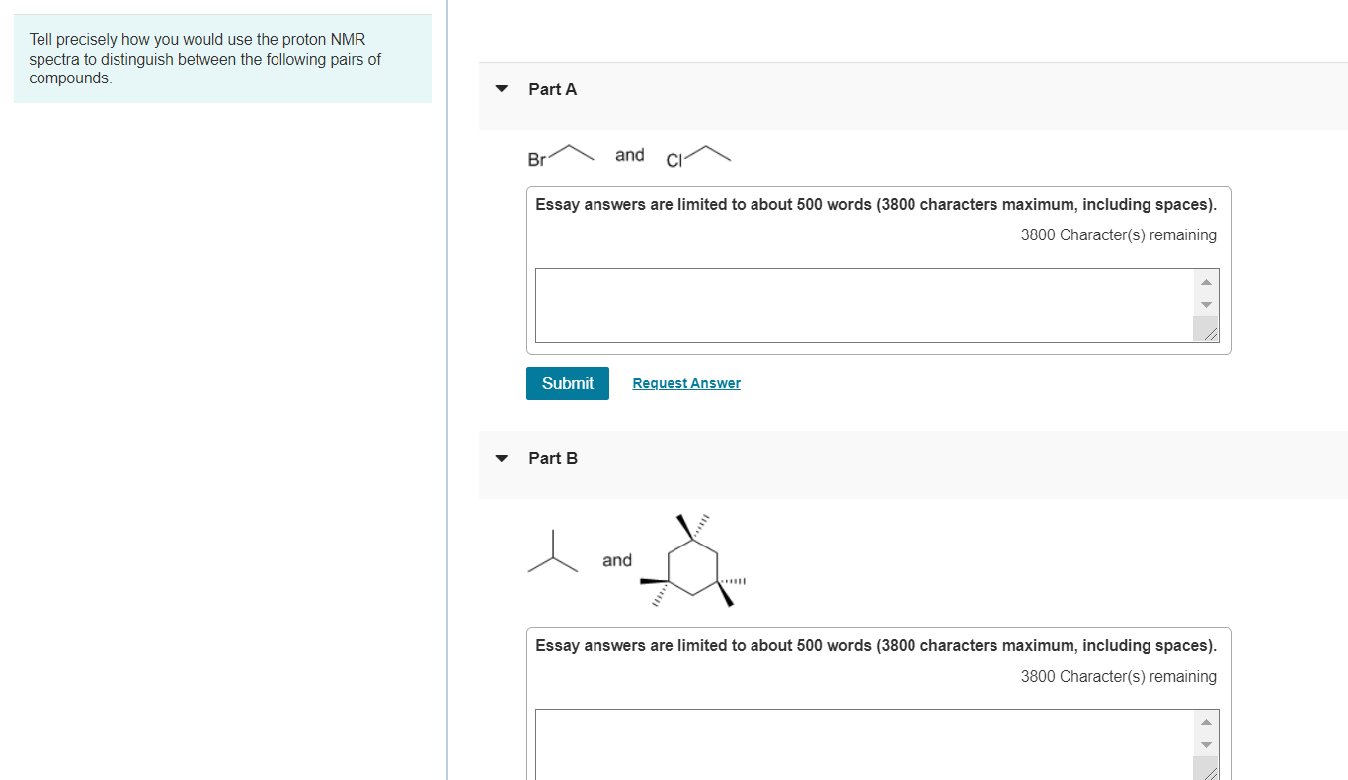Click the Part A disclosure triangle
Screen dimensions: 1348x780
[x=501, y=88]
